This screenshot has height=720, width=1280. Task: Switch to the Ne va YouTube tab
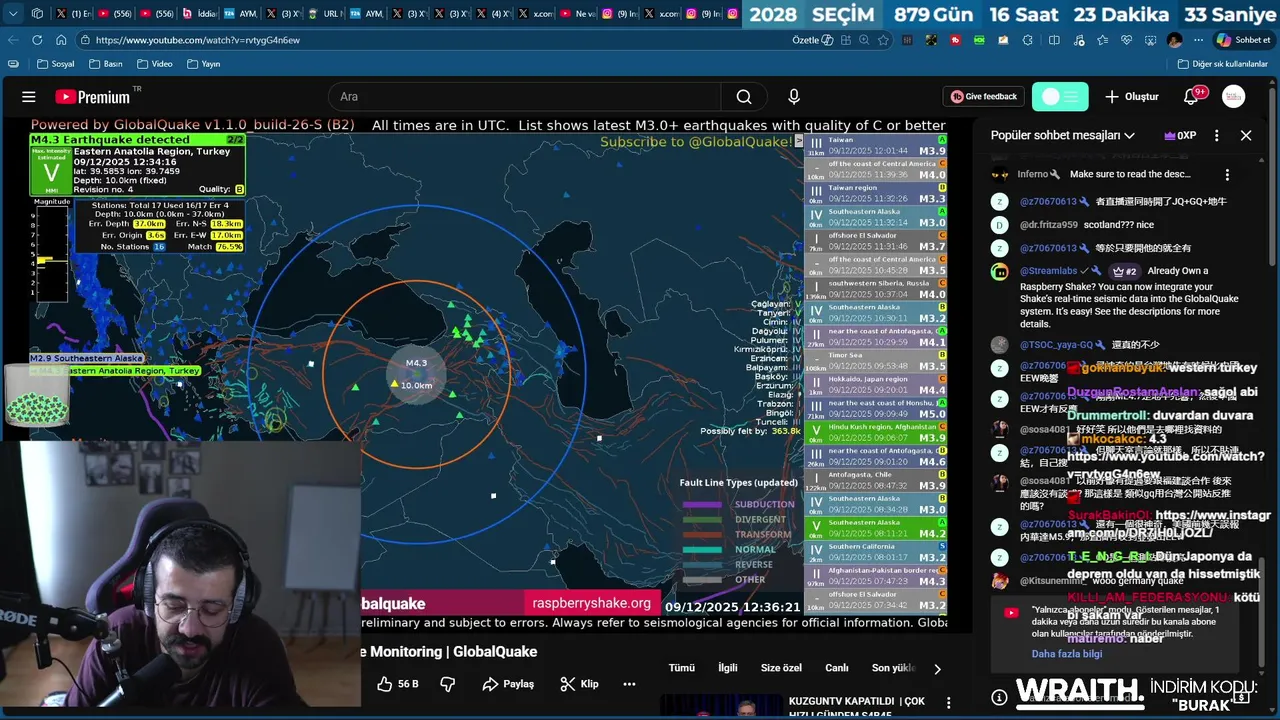click(x=577, y=14)
